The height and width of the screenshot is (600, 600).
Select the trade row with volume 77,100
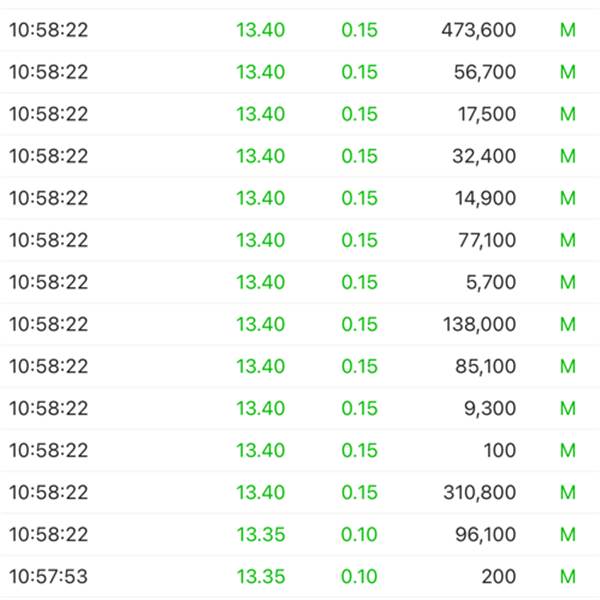click(300, 240)
